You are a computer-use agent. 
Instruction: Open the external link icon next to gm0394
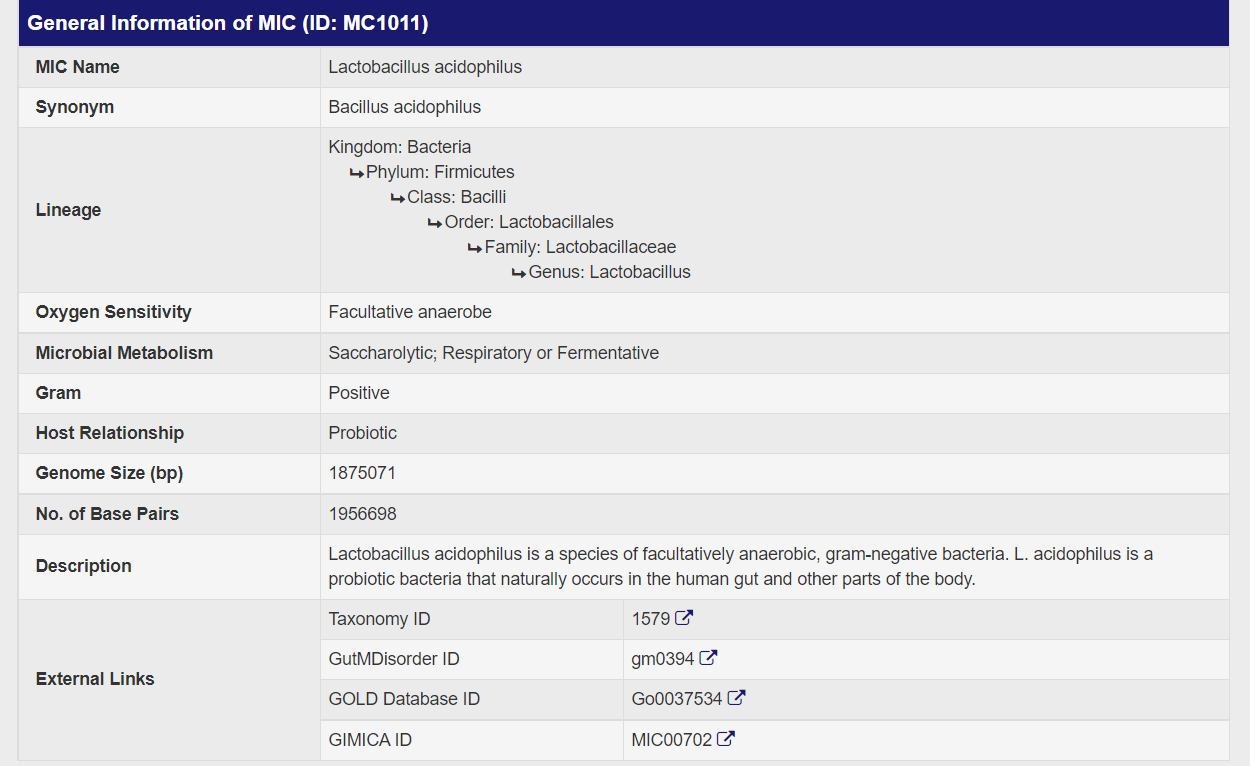[x=708, y=658]
